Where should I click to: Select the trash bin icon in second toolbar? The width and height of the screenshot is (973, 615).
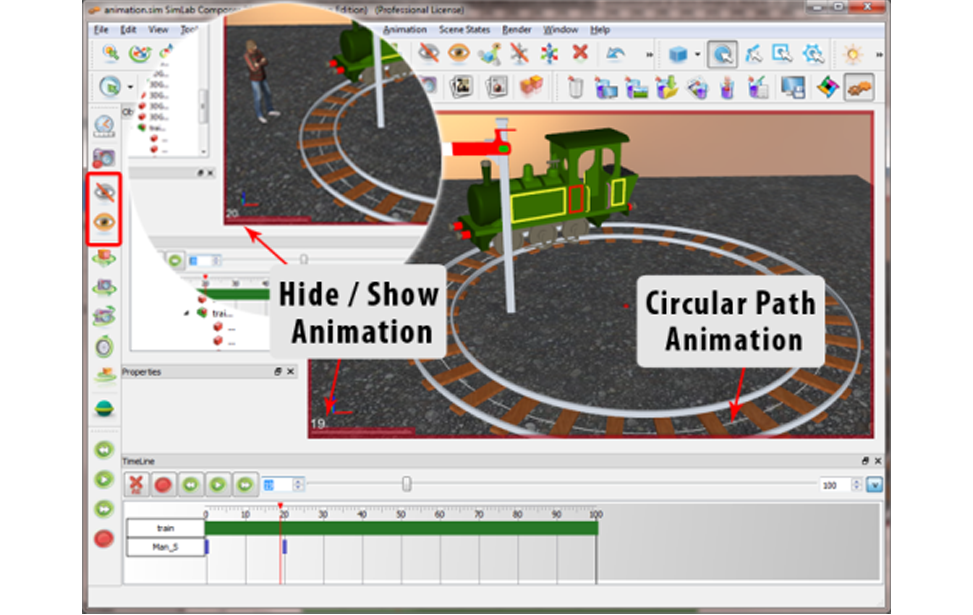click(x=575, y=88)
